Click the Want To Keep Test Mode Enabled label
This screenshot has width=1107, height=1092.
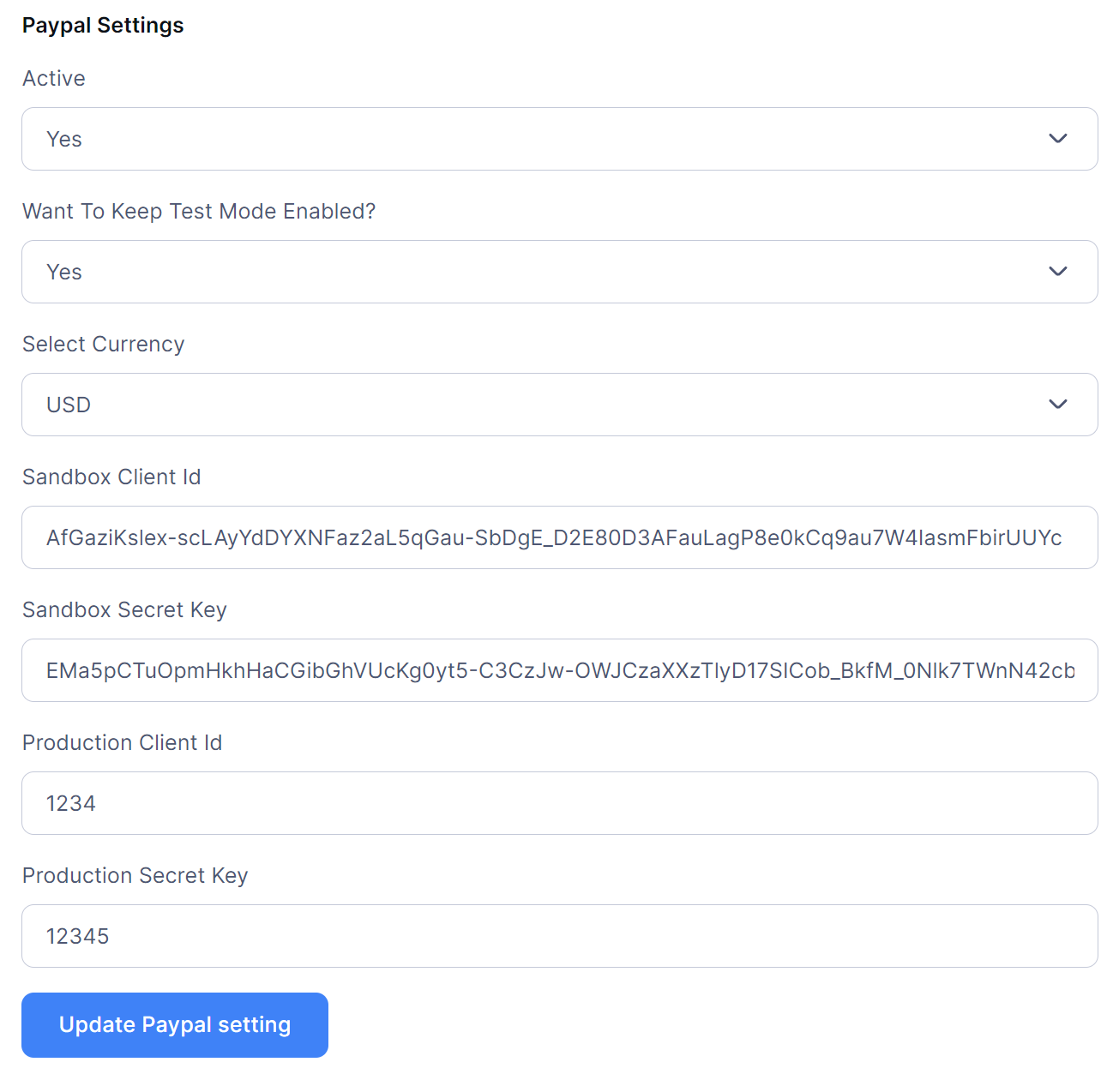click(x=199, y=212)
